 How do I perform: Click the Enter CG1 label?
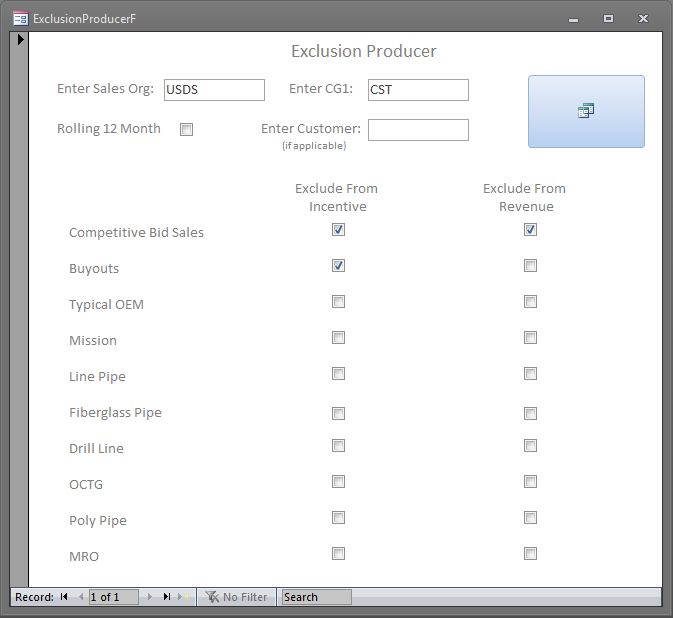[x=321, y=88]
